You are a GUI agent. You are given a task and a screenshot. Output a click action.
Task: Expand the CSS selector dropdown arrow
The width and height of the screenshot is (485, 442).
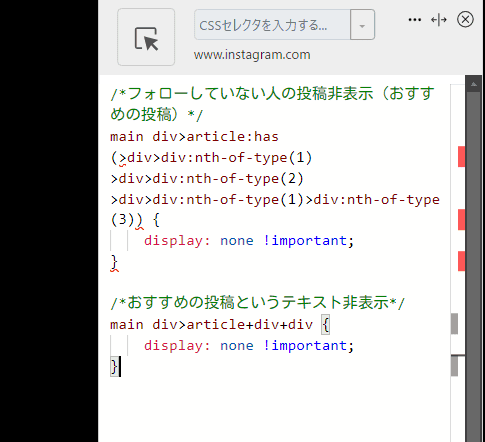point(362,25)
